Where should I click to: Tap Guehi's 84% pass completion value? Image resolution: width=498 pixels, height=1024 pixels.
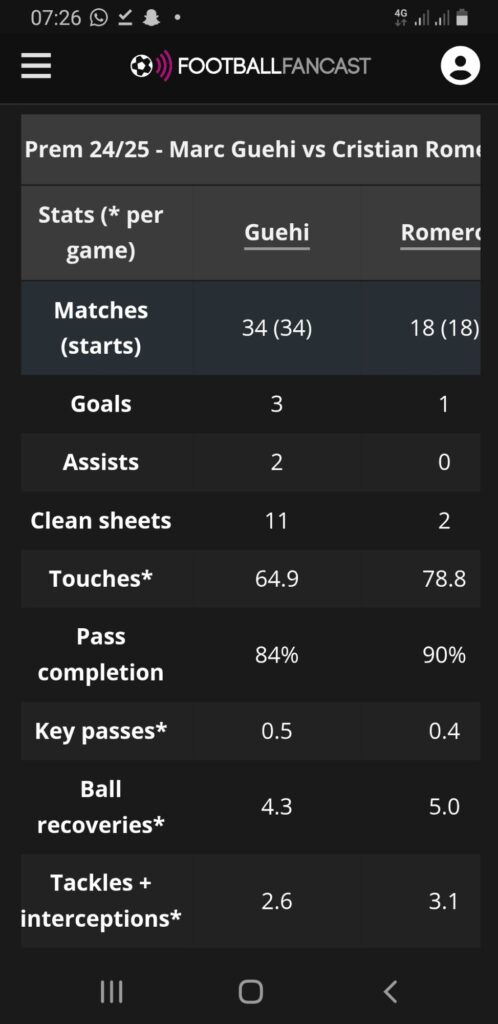coord(277,655)
